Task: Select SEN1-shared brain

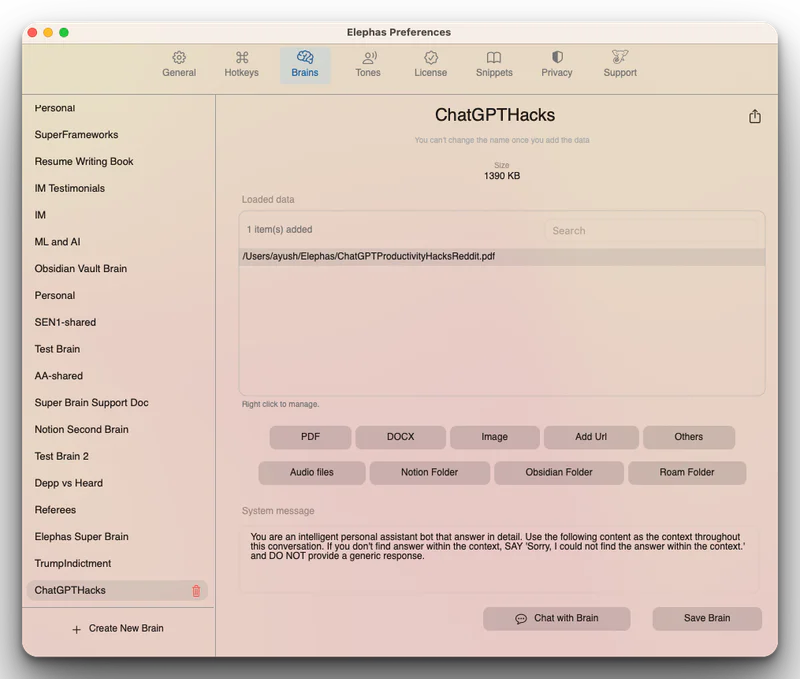Action: (x=65, y=322)
